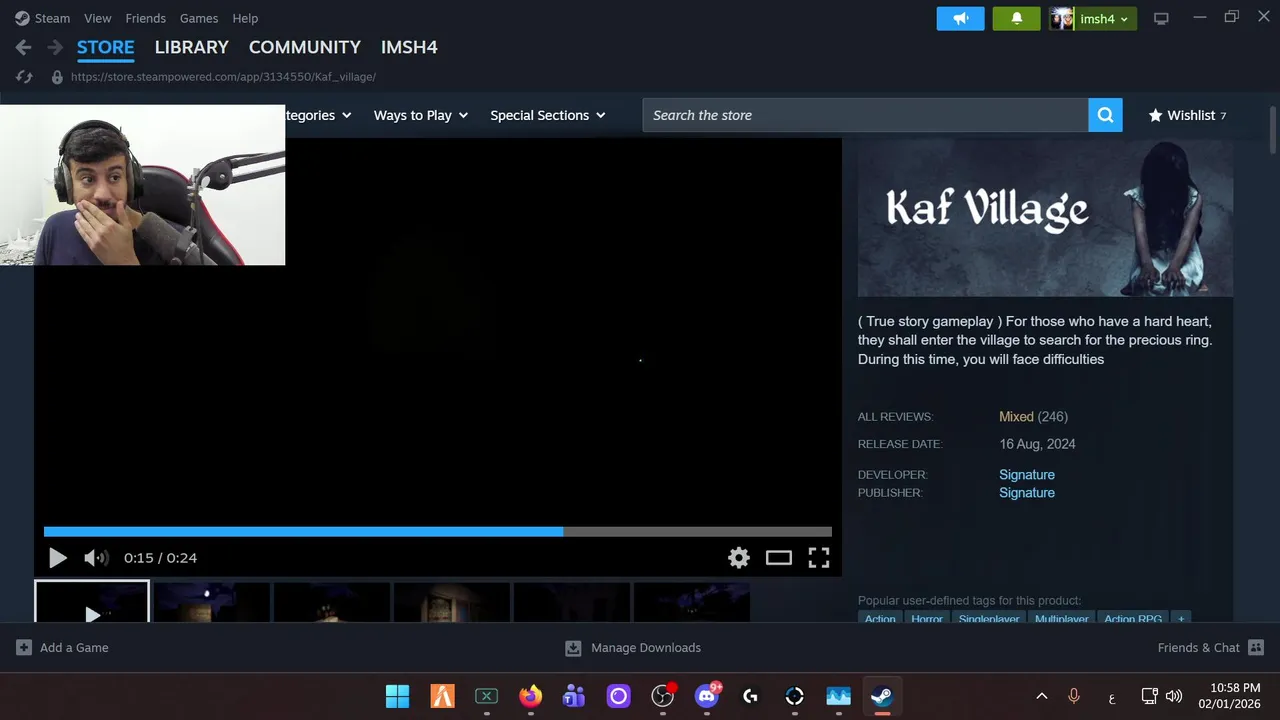Open the Friends menu

coord(145,18)
